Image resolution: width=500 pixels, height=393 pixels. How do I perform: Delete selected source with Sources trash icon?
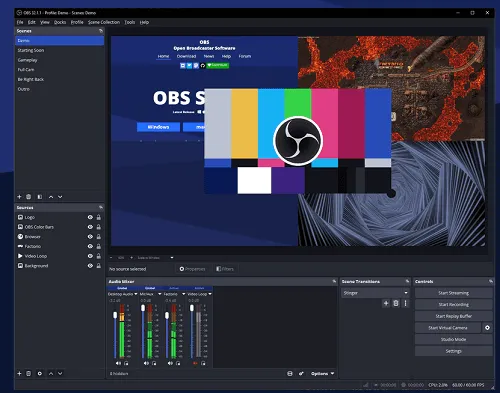(29, 373)
